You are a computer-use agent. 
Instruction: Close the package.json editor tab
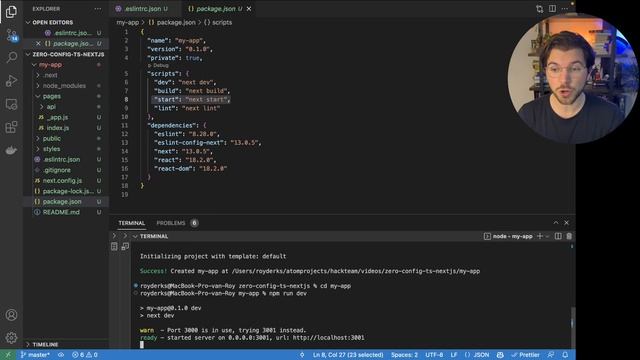click(x=249, y=9)
